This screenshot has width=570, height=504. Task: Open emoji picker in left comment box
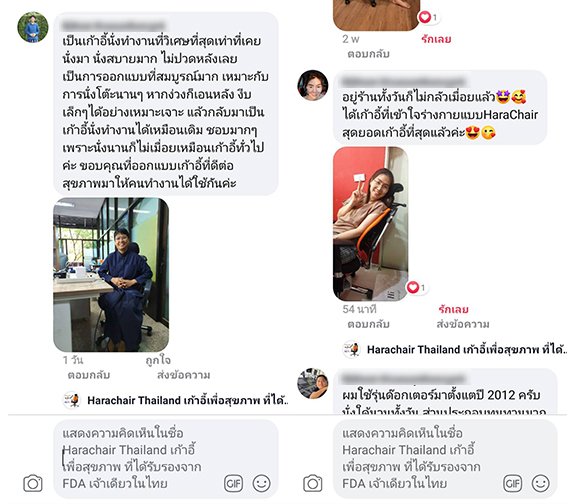(261, 484)
